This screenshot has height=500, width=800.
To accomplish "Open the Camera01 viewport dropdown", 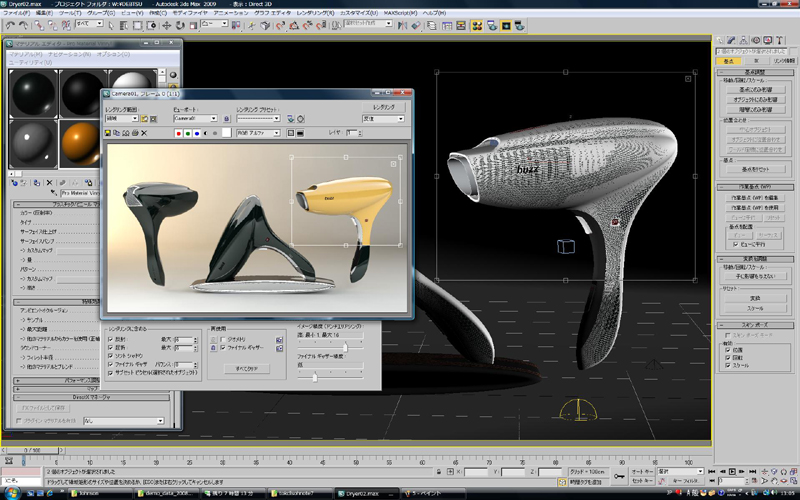I will pyautogui.click(x=214, y=118).
